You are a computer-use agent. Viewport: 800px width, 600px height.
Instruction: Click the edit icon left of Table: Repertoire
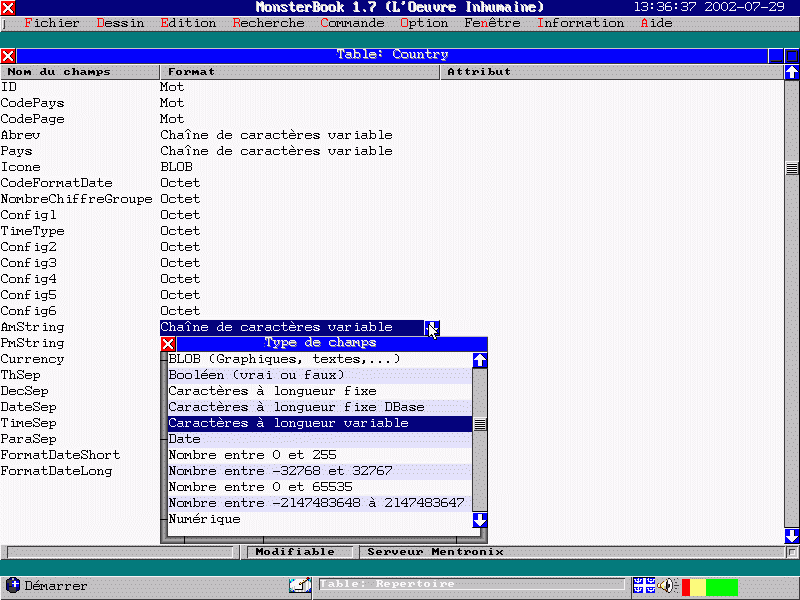[300, 585]
